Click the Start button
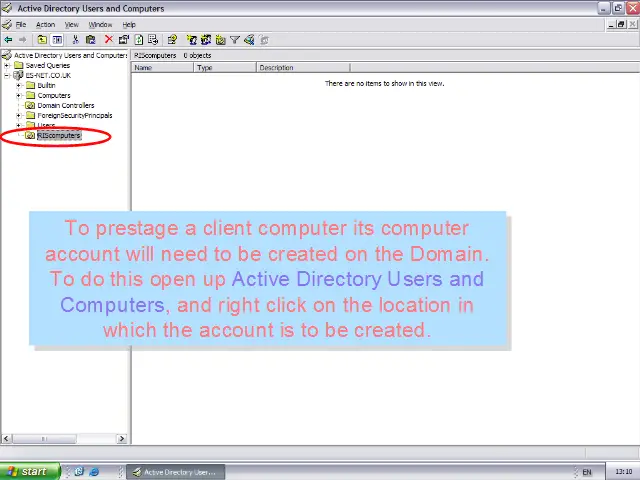The width and height of the screenshot is (640, 480). pos(27,471)
